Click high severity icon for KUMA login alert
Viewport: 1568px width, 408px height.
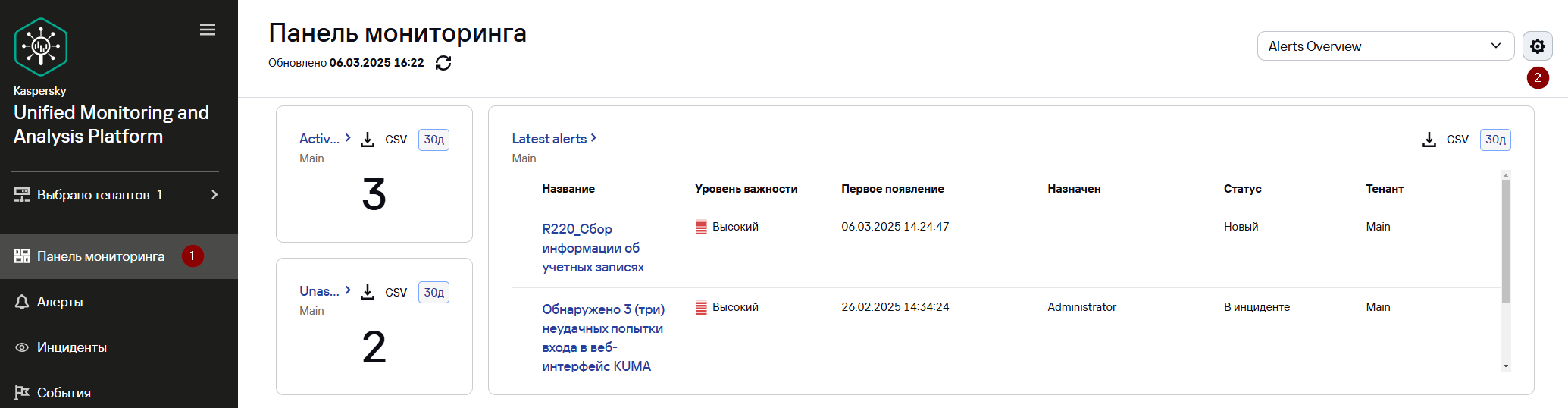[701, 307]
